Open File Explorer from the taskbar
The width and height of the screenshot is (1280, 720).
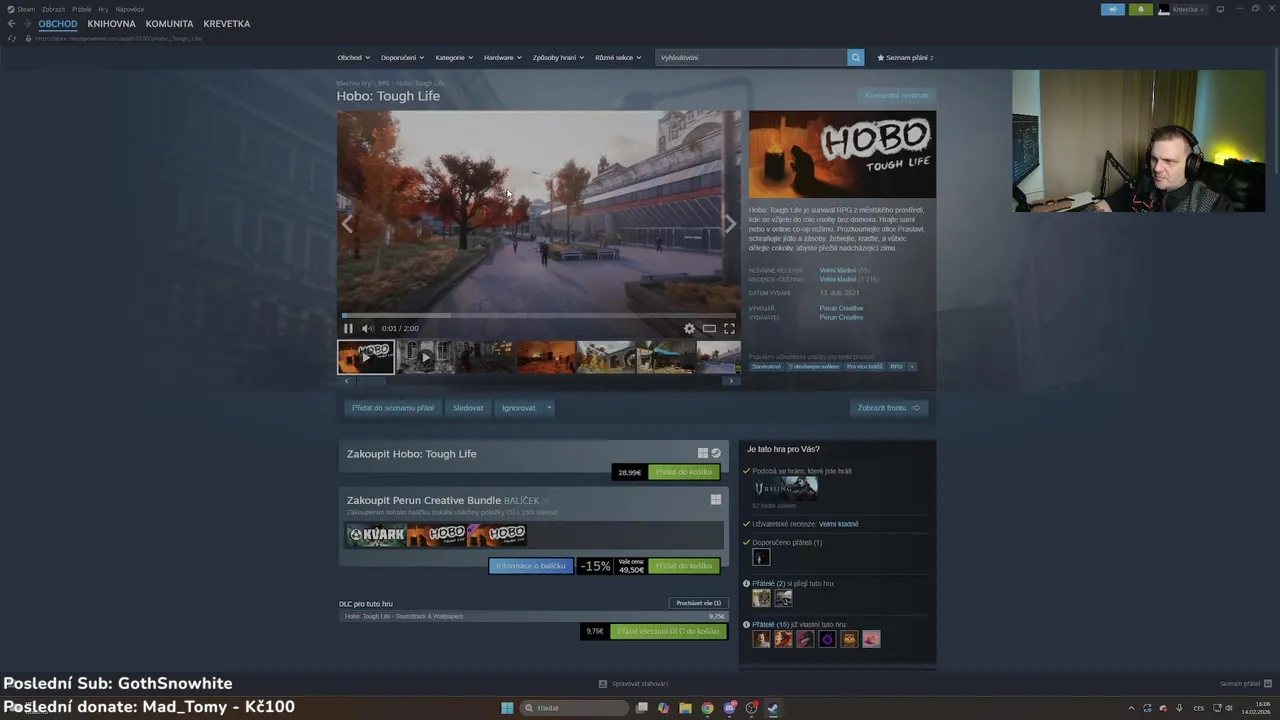pos(685,708)
